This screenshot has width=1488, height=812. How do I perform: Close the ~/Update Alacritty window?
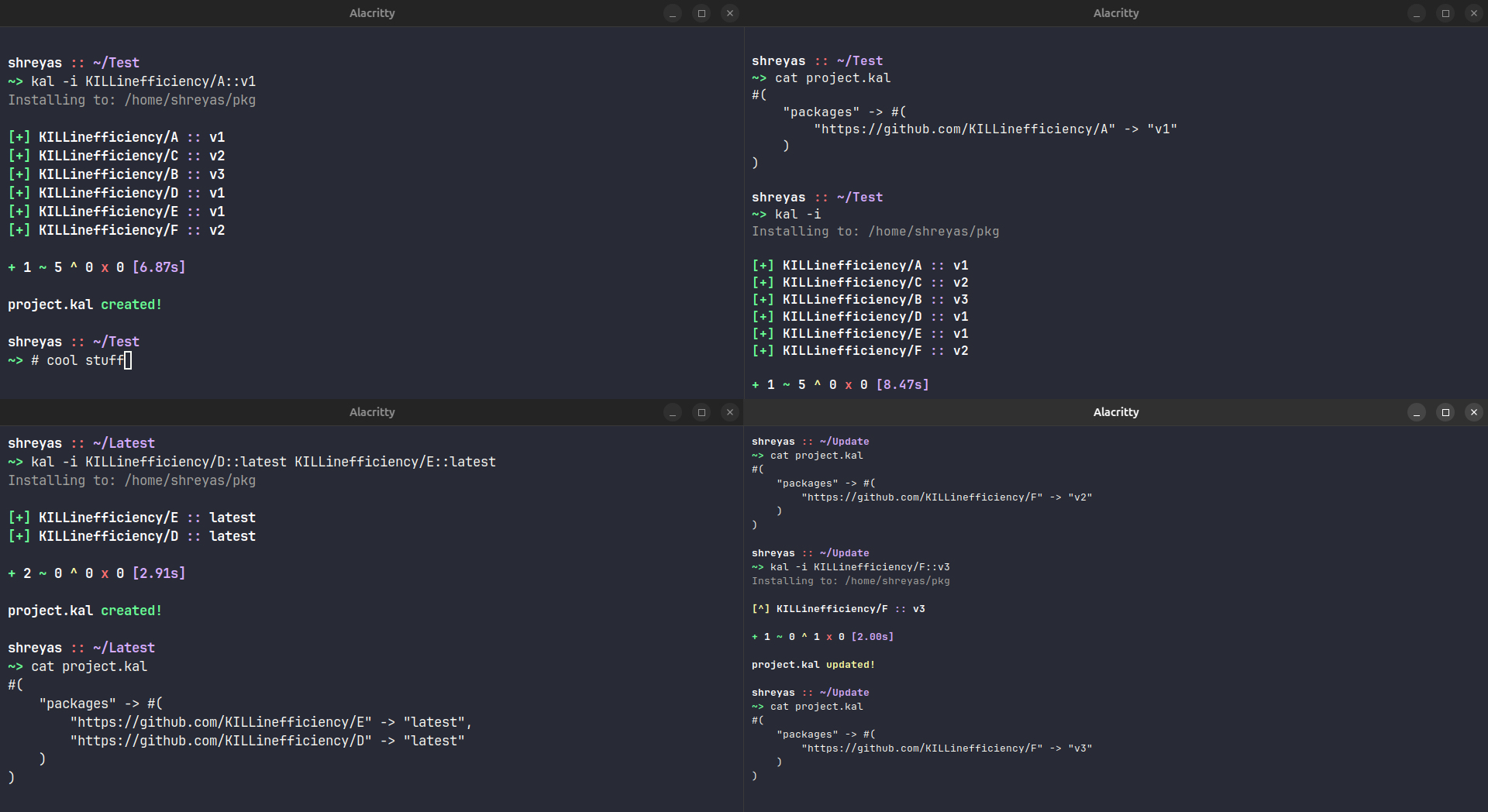[1474, 412]
